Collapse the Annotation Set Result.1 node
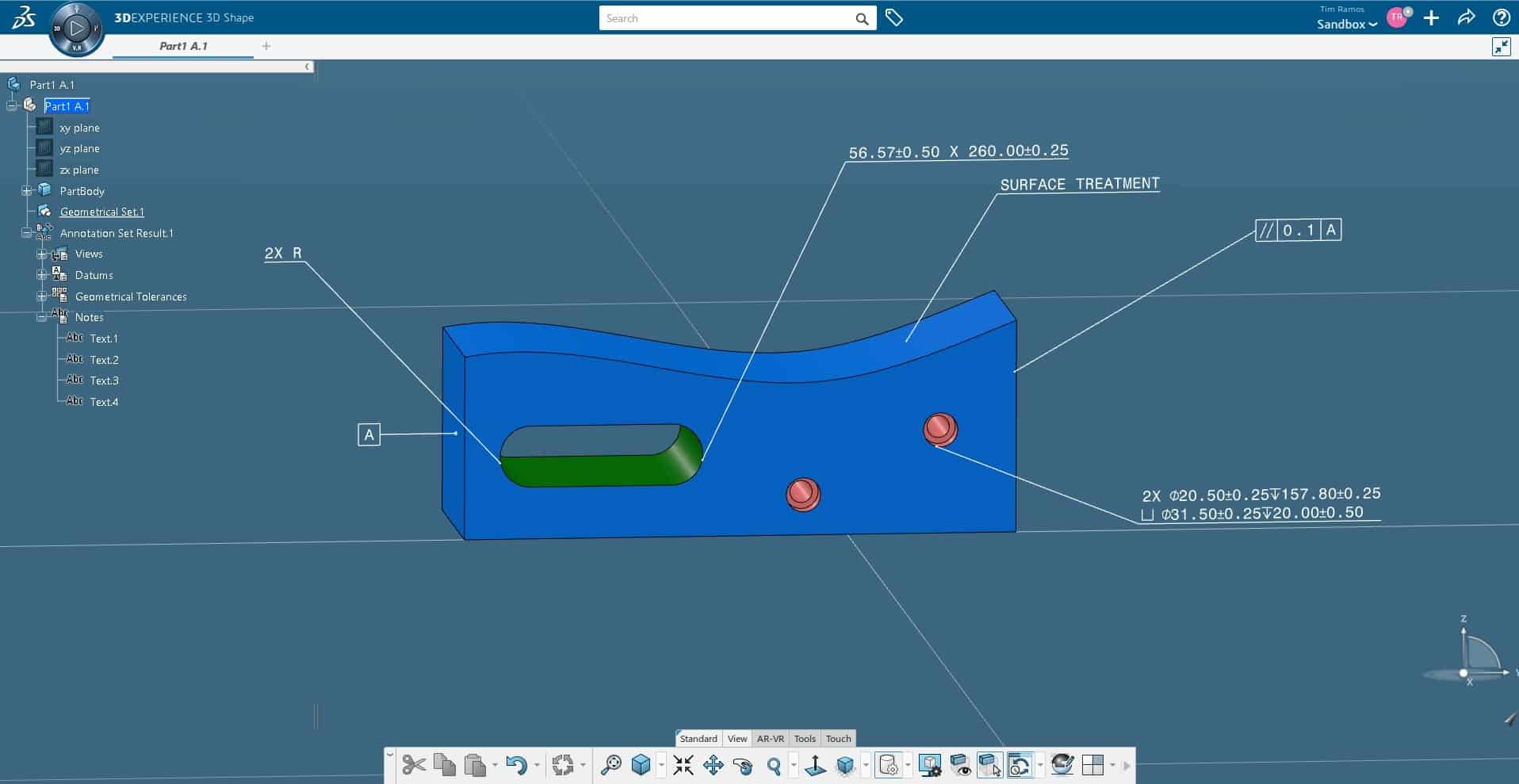The height and width of the screenshot is (784, 1519). 24,232
